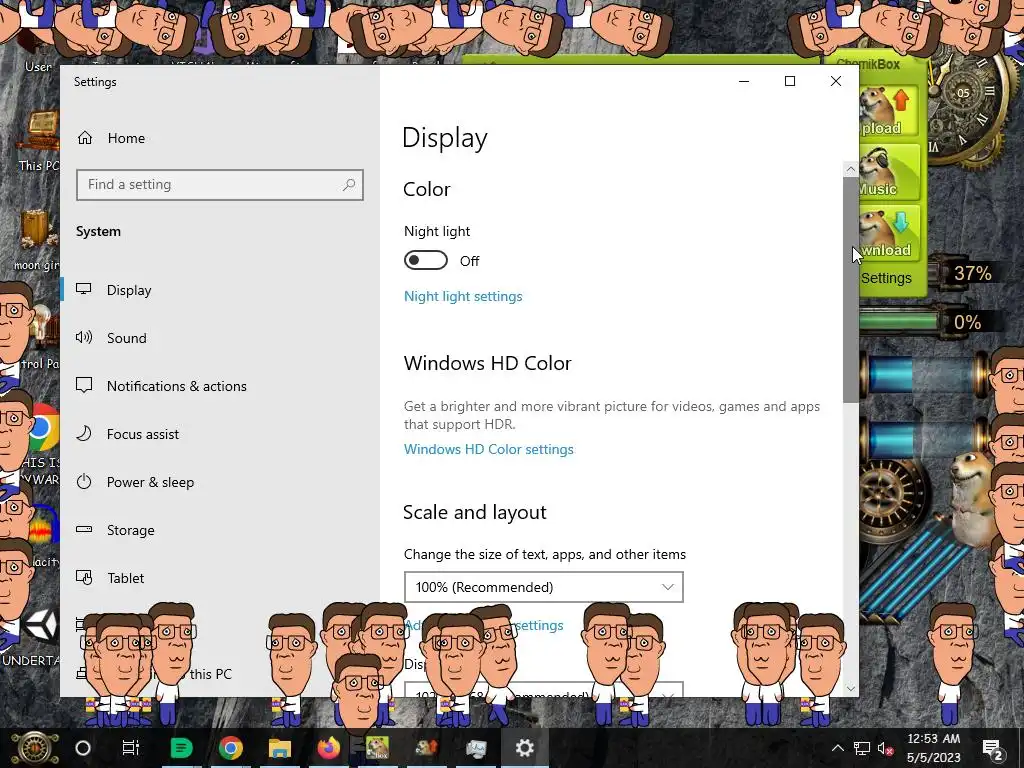Click the muted volume tray icon

click(x=886, y=748)
